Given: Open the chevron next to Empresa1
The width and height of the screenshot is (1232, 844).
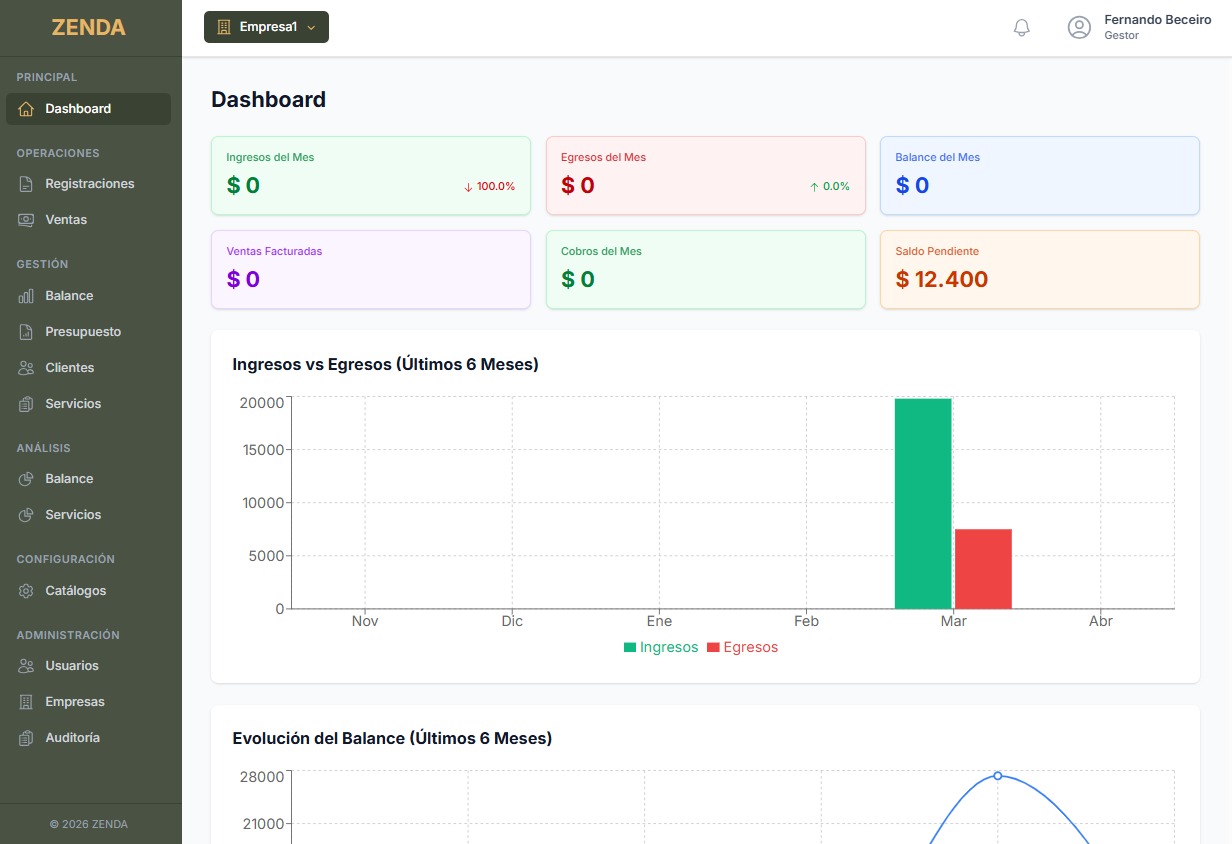Looking at the screenshot, I should click(x=307, y=28).
